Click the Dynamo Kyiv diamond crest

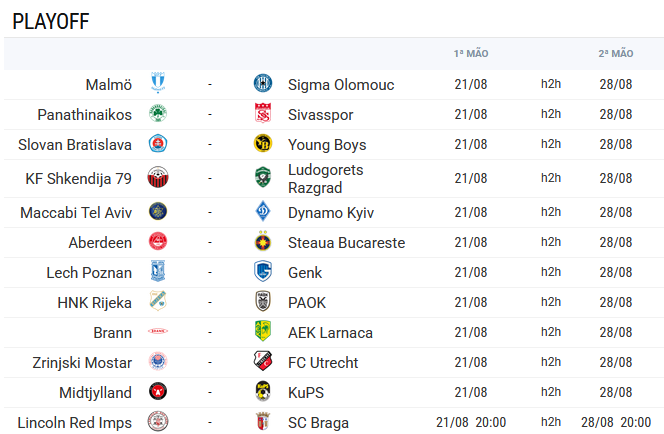point(263,211)
